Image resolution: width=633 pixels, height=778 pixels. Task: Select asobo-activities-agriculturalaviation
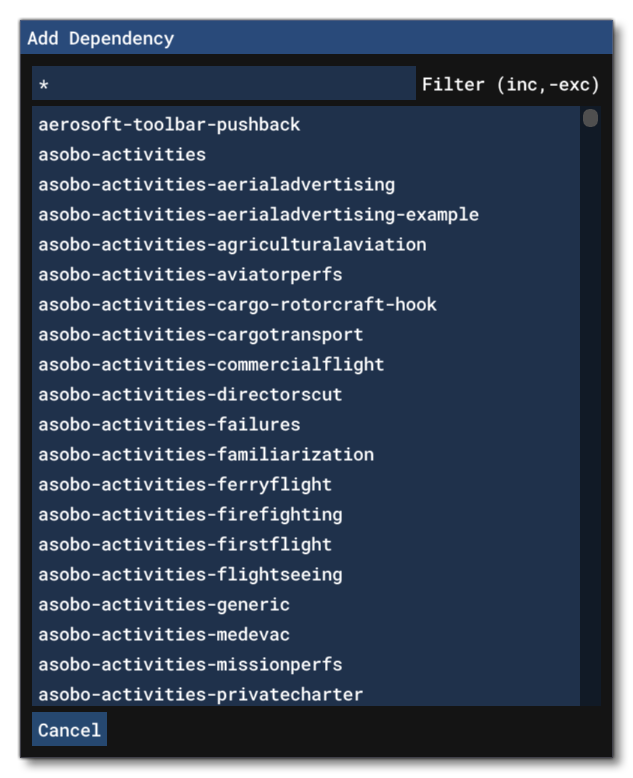[232, 245]
